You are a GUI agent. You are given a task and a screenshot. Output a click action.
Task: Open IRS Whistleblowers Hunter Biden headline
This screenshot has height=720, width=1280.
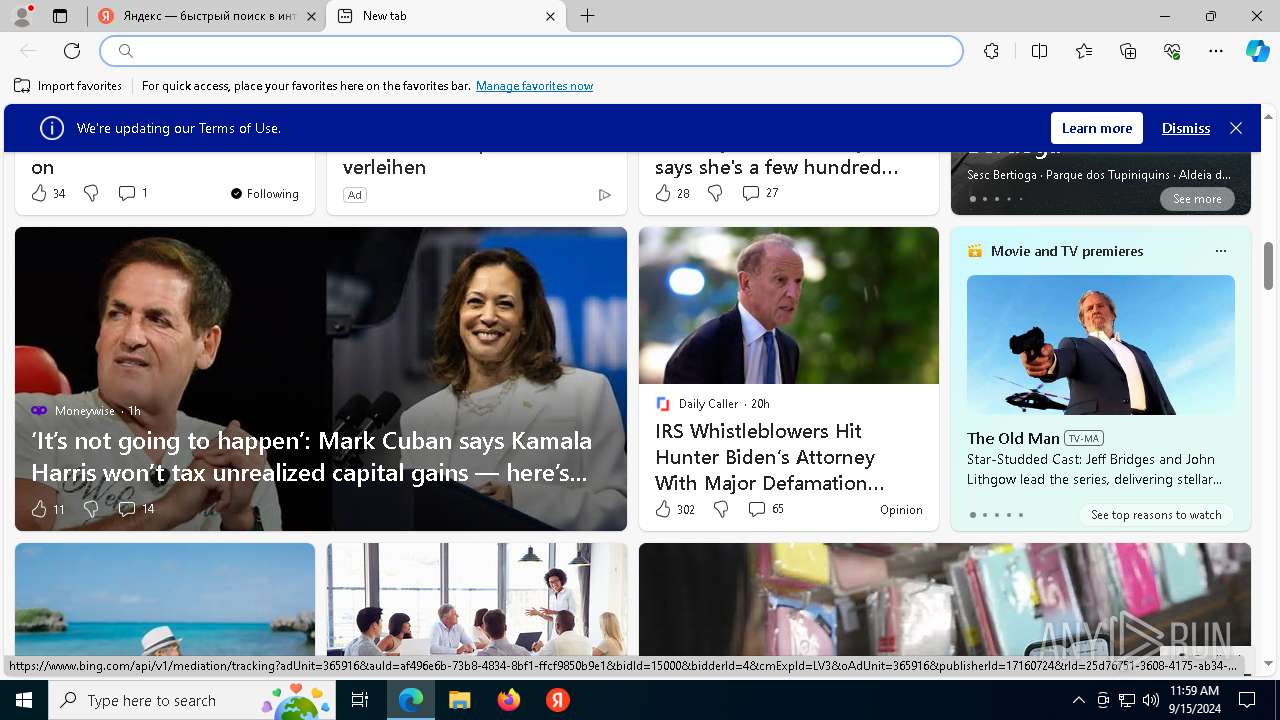click(x=770, y=457)
